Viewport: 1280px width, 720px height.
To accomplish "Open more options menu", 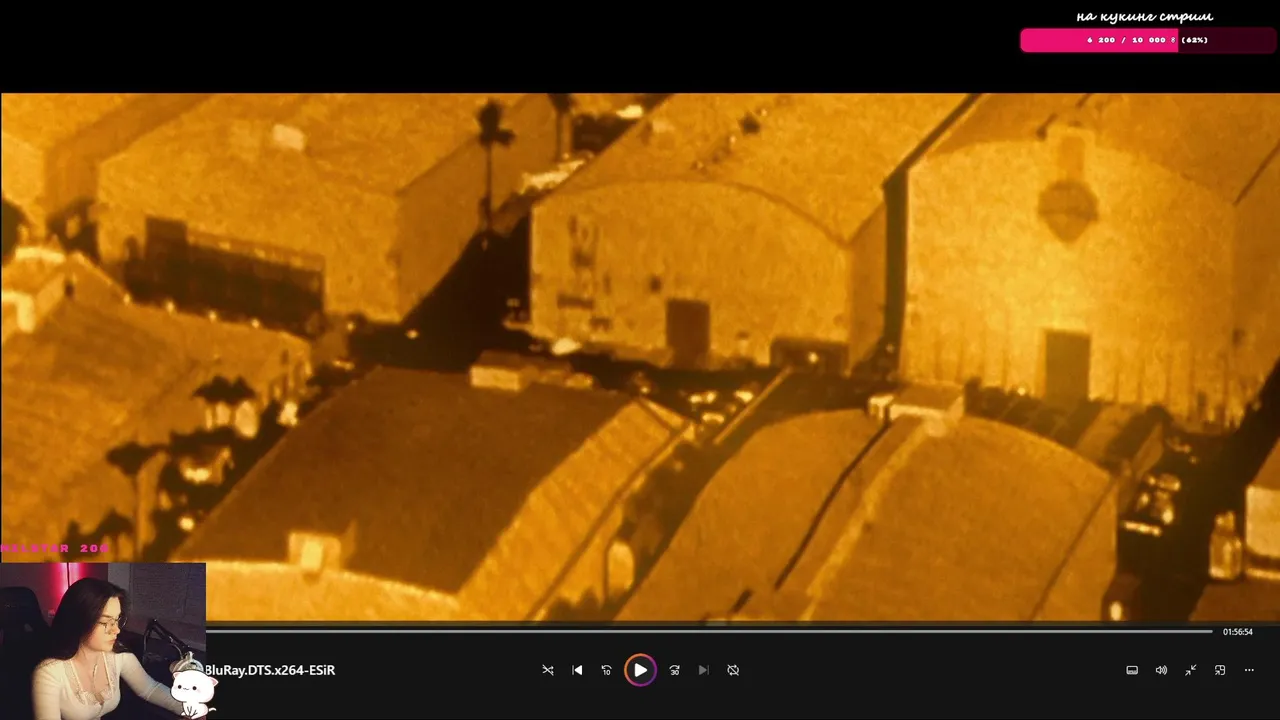I will (1249, 670).
